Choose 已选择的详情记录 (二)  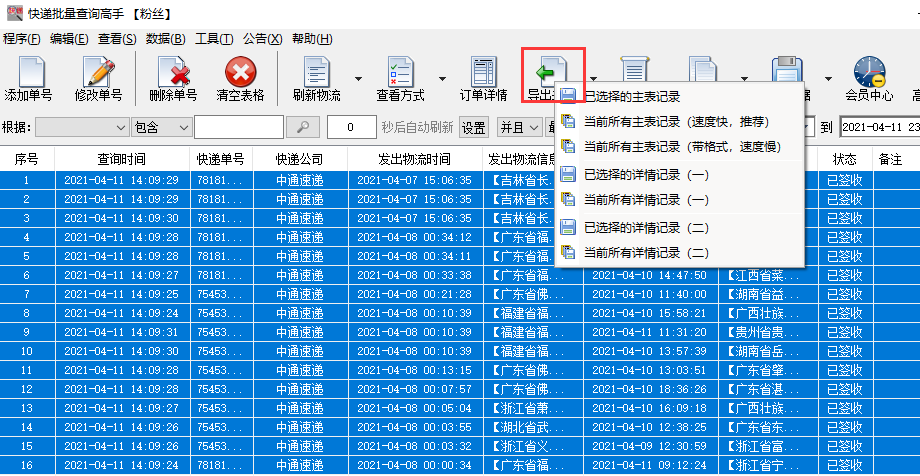(679, 227)
